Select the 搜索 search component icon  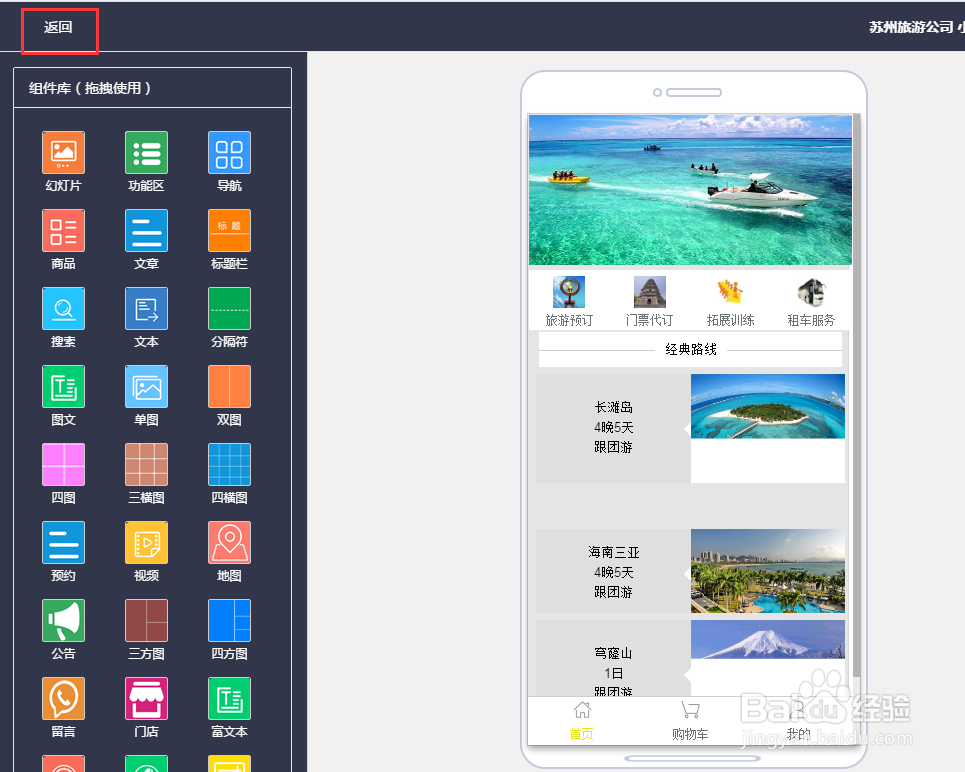click(x=63, y=308)
